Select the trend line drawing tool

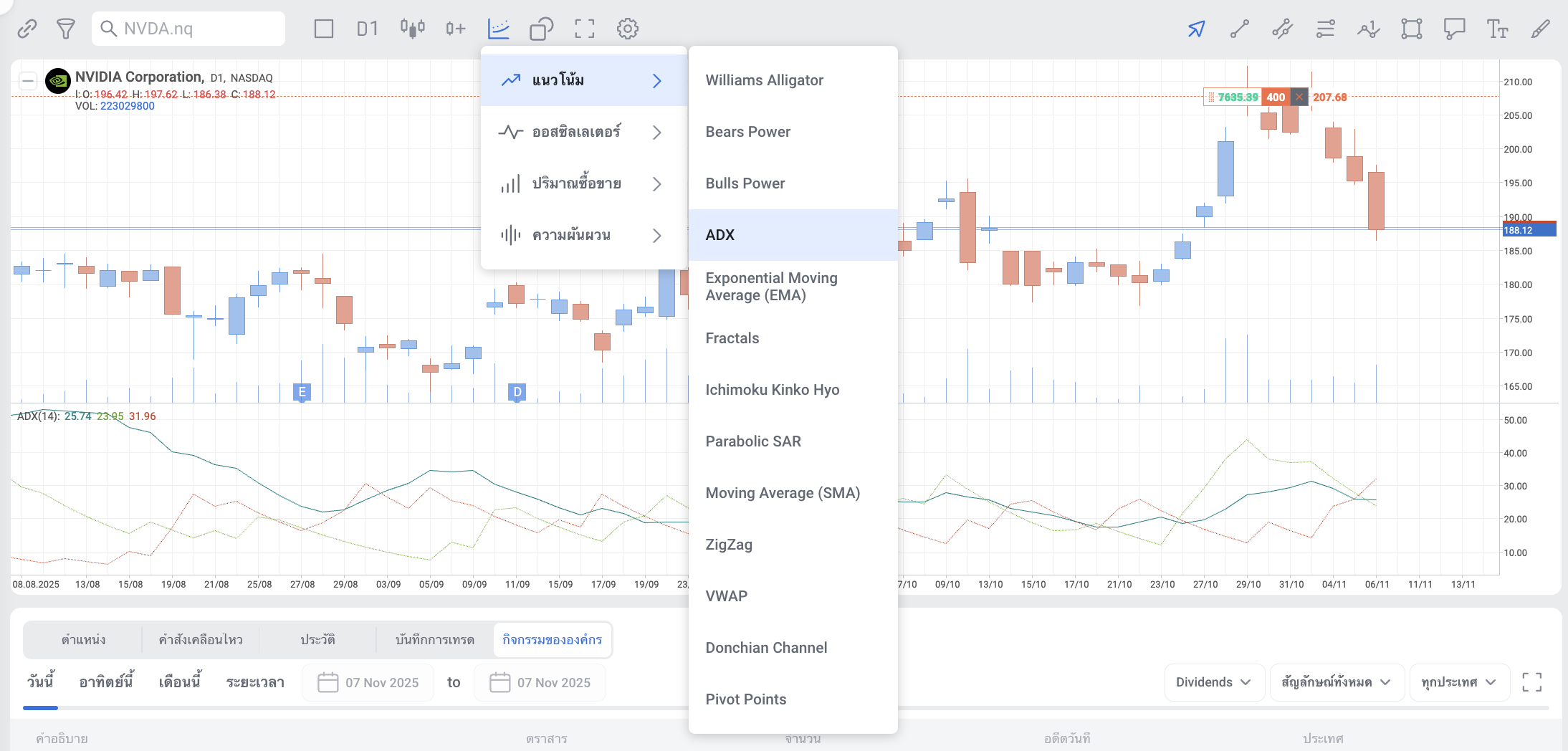1239,29
